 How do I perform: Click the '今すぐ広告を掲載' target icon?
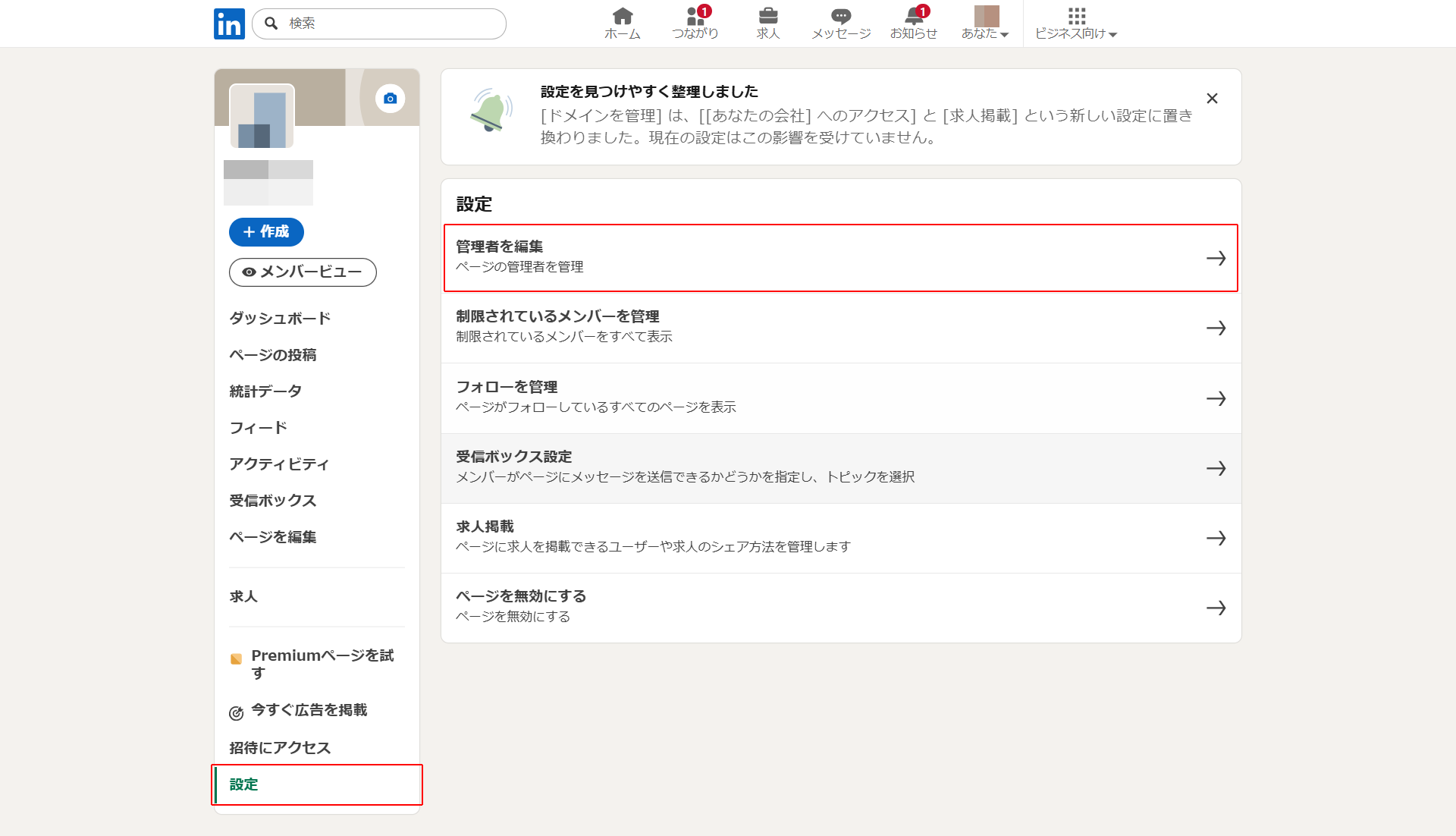pos(237,713)
